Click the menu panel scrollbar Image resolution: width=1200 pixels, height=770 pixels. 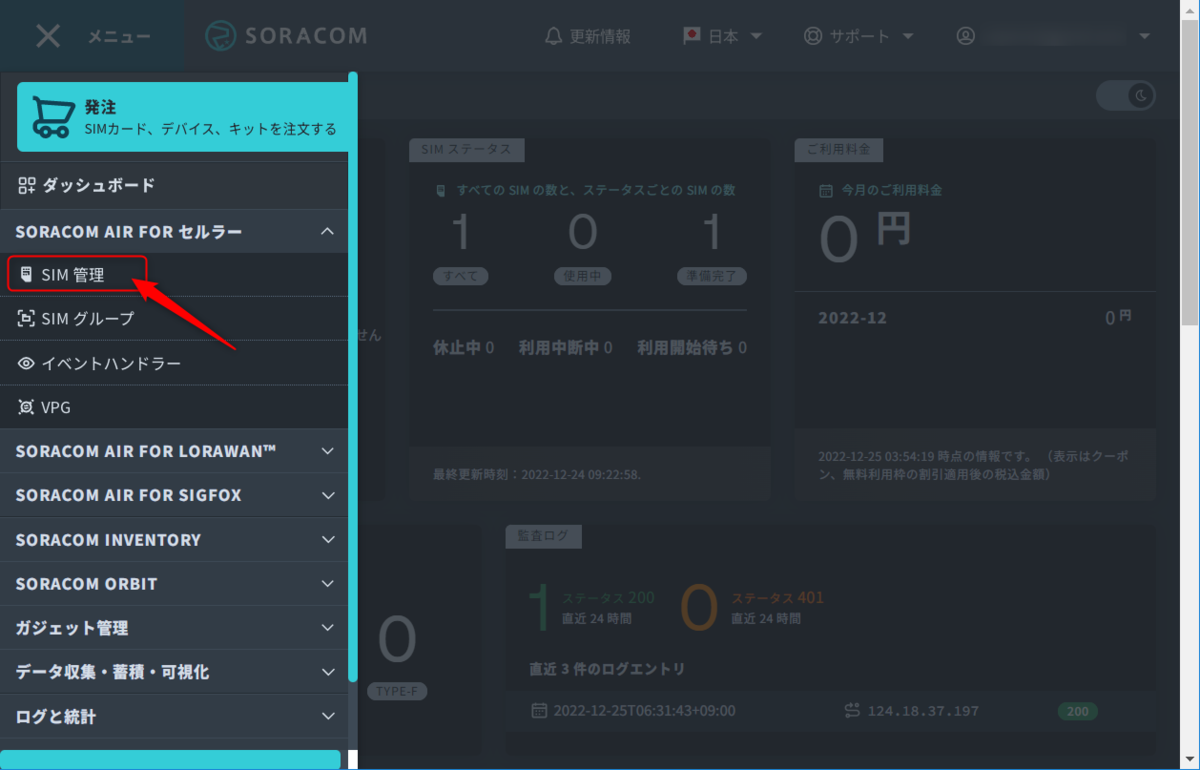[353, 376]
